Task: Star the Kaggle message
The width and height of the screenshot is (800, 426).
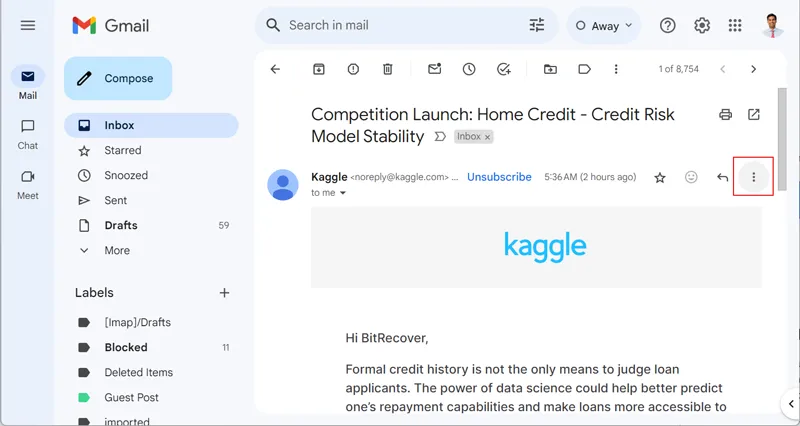Action: 660,178
